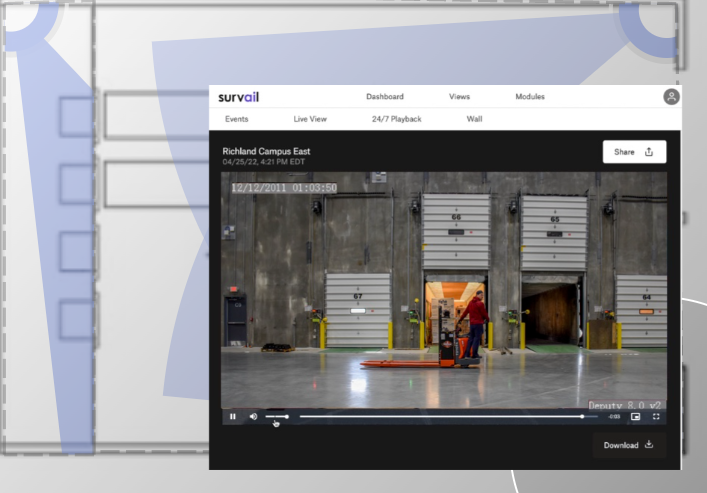Screen dimensions: 707x493
Task: Open the Dashboard menu
Action: tap(385, 97)
